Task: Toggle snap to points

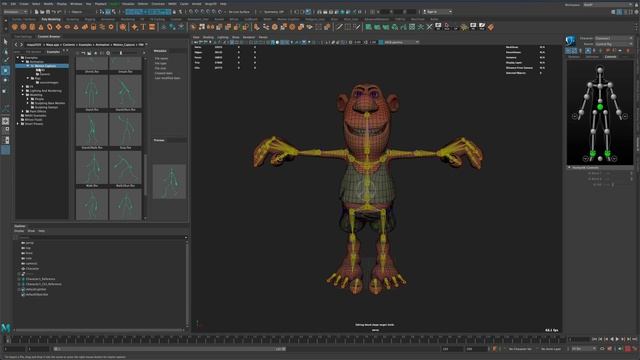Action: 202,12
